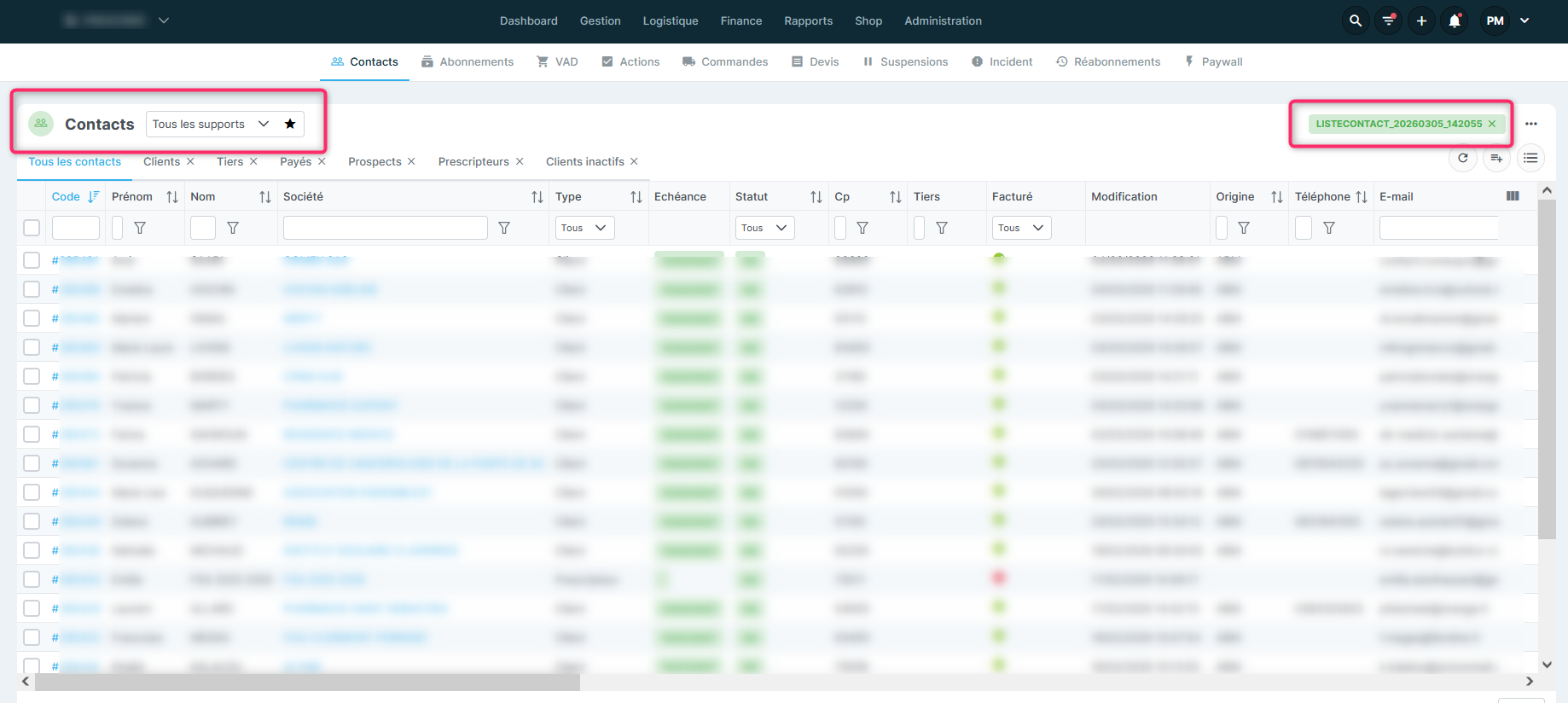Screen dimensions: 1568x703
Task: Check the first contact row checkbox
Action: tap(32, 260)
